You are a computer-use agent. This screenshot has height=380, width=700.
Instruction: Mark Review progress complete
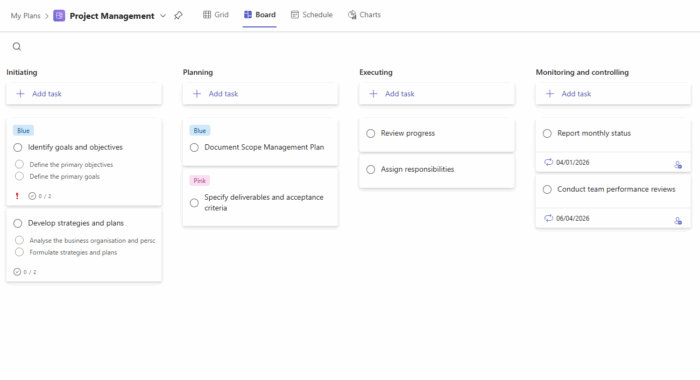pyautogui.click(x=371, y=134)
